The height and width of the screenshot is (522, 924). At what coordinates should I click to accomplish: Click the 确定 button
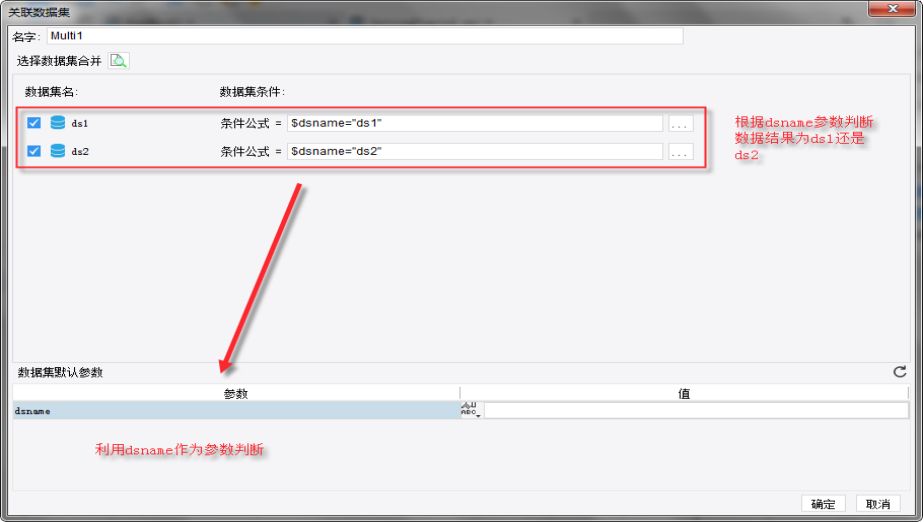(x=823, y=504)
